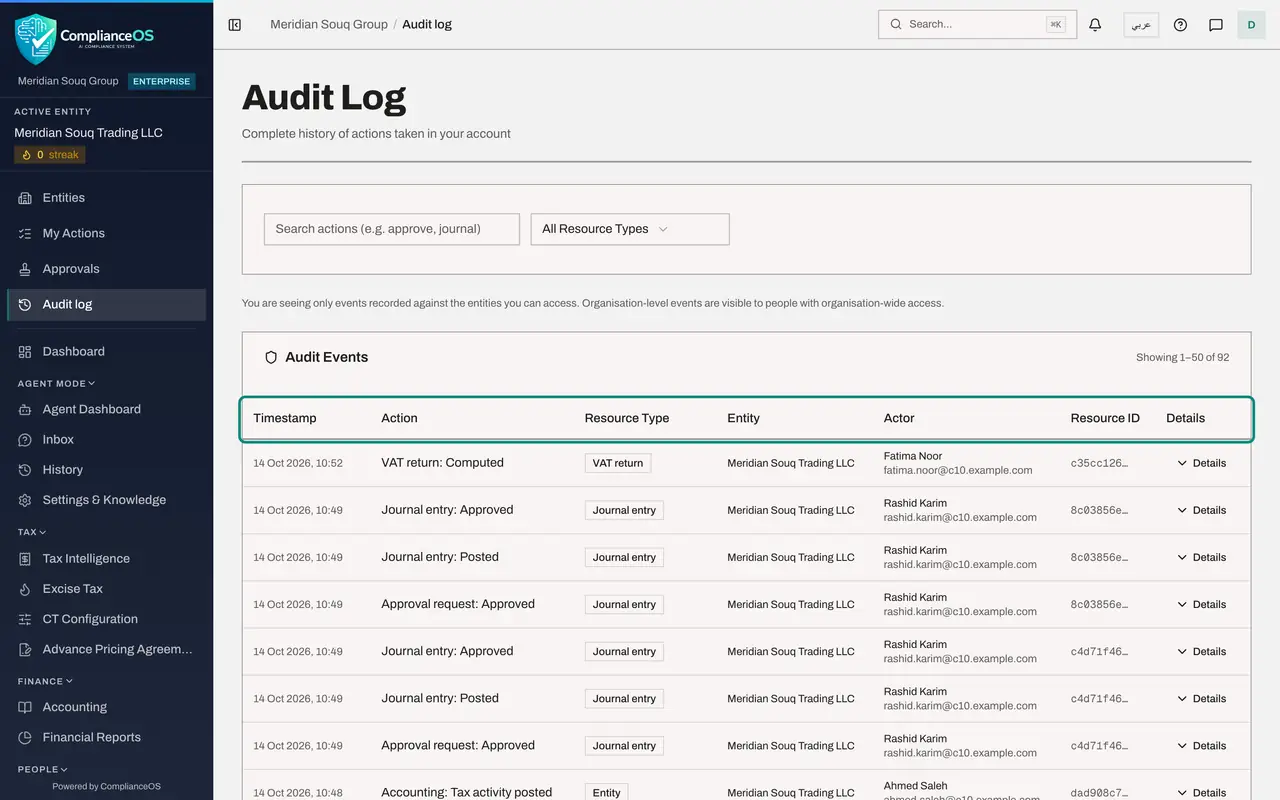Viewport: 1280px width, 800px height.
Task: Open Dashboard from sidebar
Action: pyautogui.click(x=106, y=352)
